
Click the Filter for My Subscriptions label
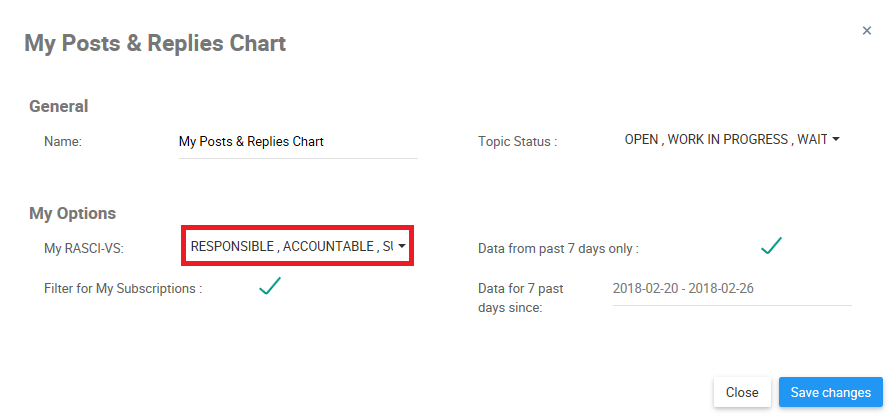pyautogui.click(x=123, y=289)
